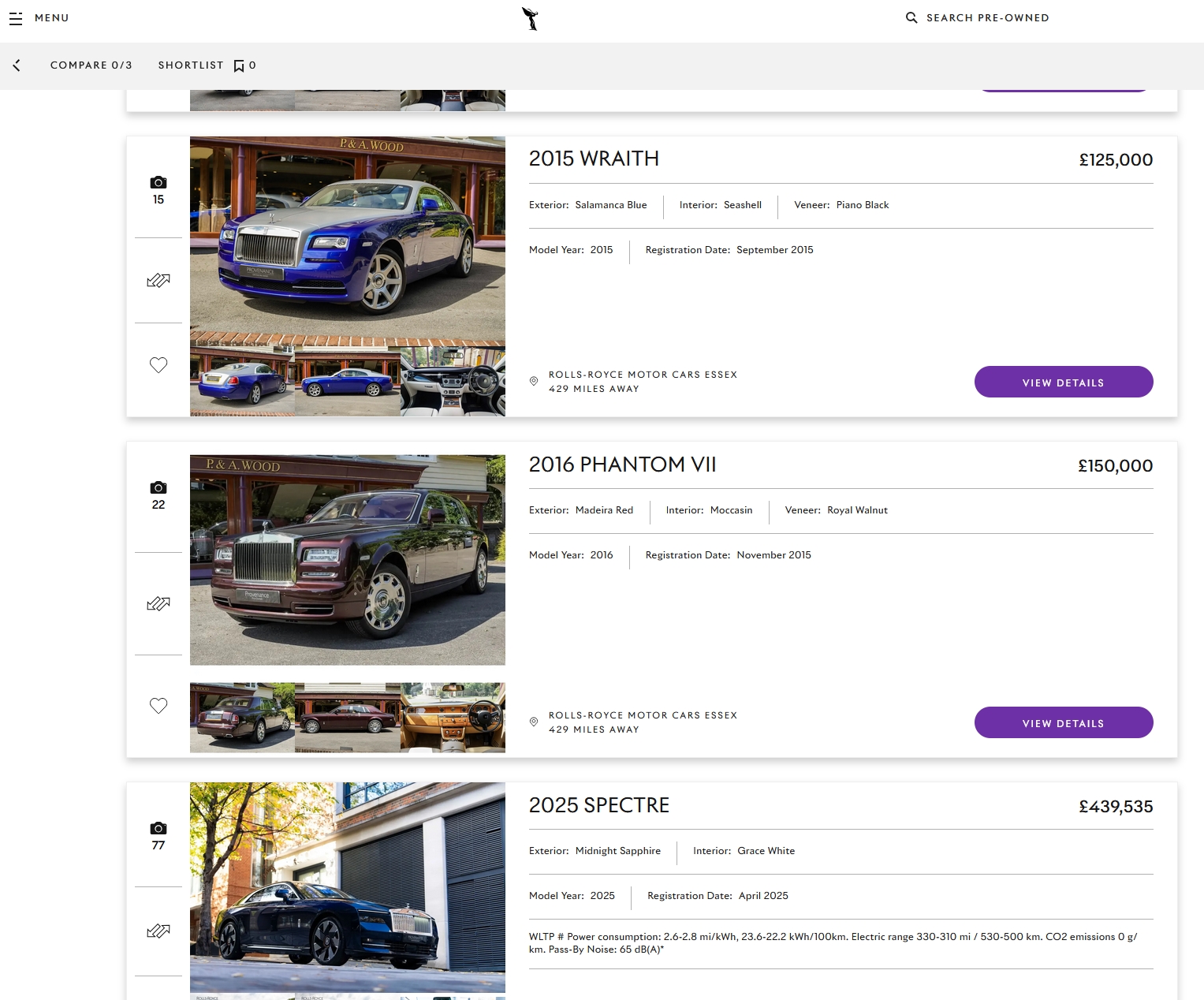Image resolution: width=1204 pixels, height=1000 pixels.
Task: Open the 2016 PHANTOM VII title
Action: point(623,465)
